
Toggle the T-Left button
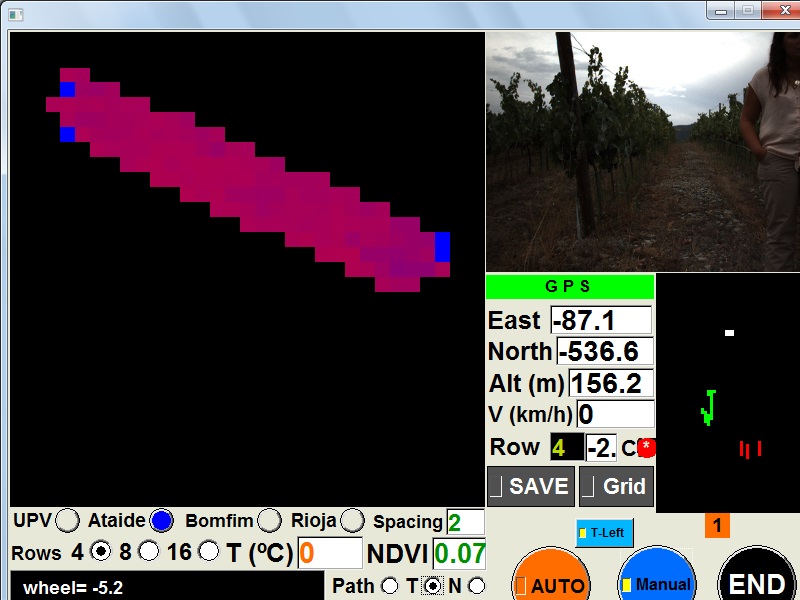605,533
